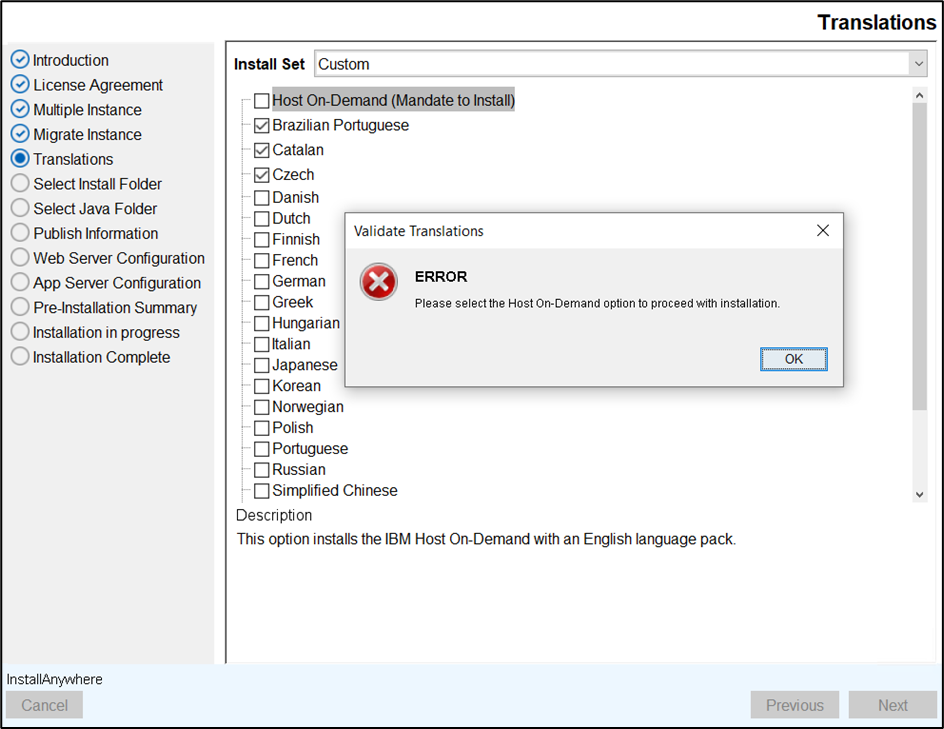
Task: Uncheck the Catalan language checkbox
Action: 261,151
